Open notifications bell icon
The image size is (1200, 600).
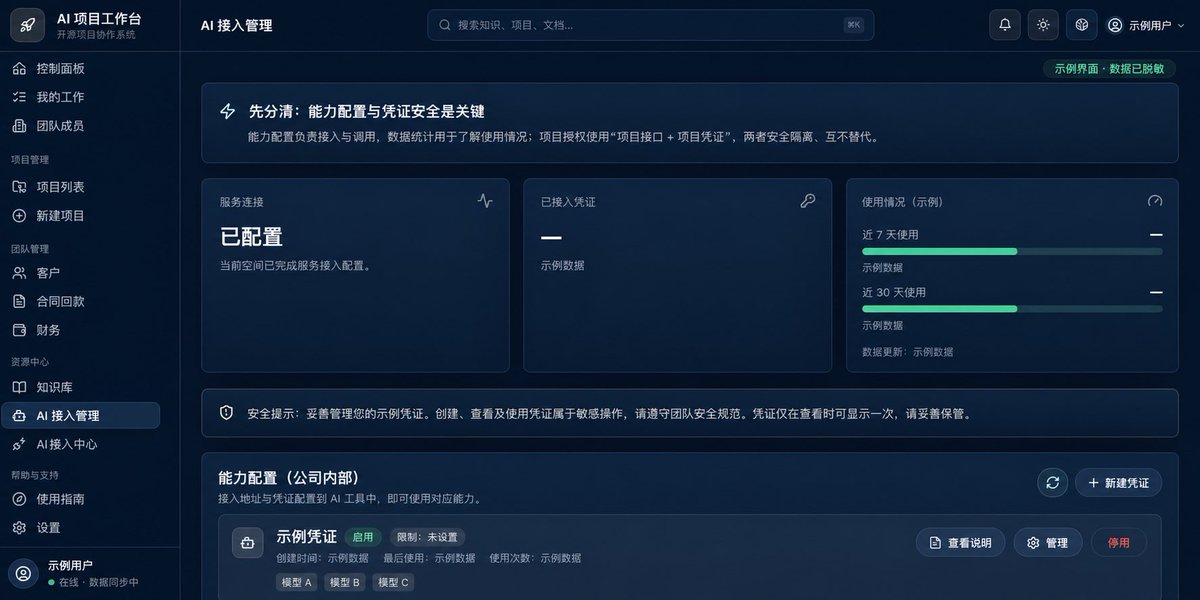(x=1005, y=25)
